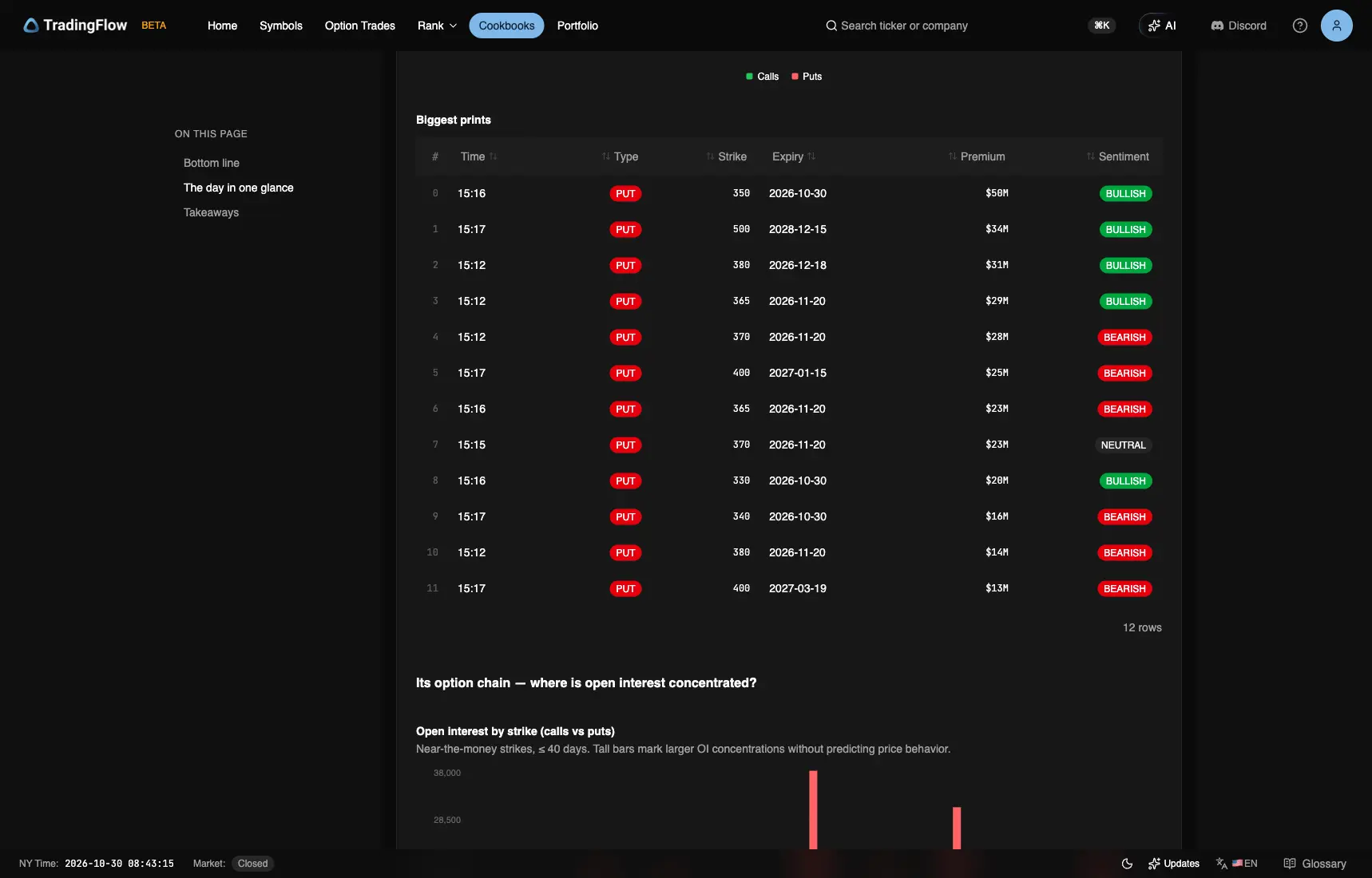Select the Cookbooks tab
The width and height of the screenshot is (1372, 878).
(506, 26)
